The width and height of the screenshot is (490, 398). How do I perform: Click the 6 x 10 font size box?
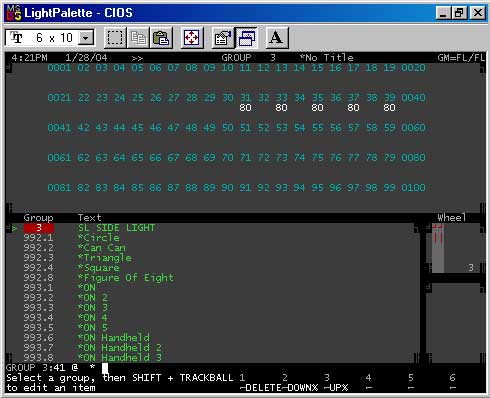point(50,38)
